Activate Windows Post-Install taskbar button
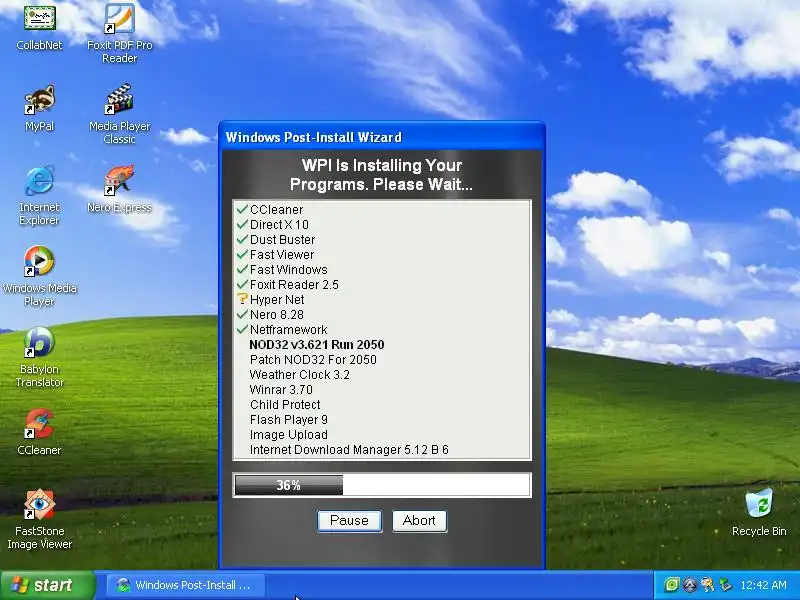This screenshot has width=800, height=600. click(x=186, y=585)
